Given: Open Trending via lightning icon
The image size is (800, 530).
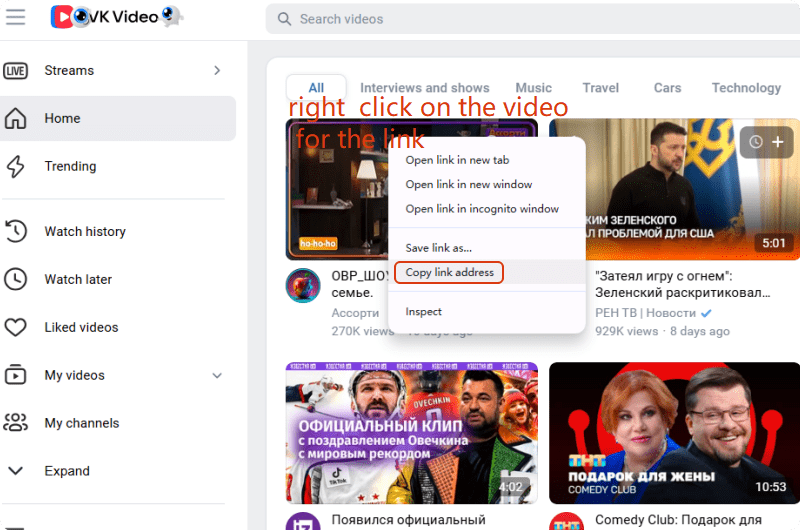Looking at the screenshot, I should point(16,166).
